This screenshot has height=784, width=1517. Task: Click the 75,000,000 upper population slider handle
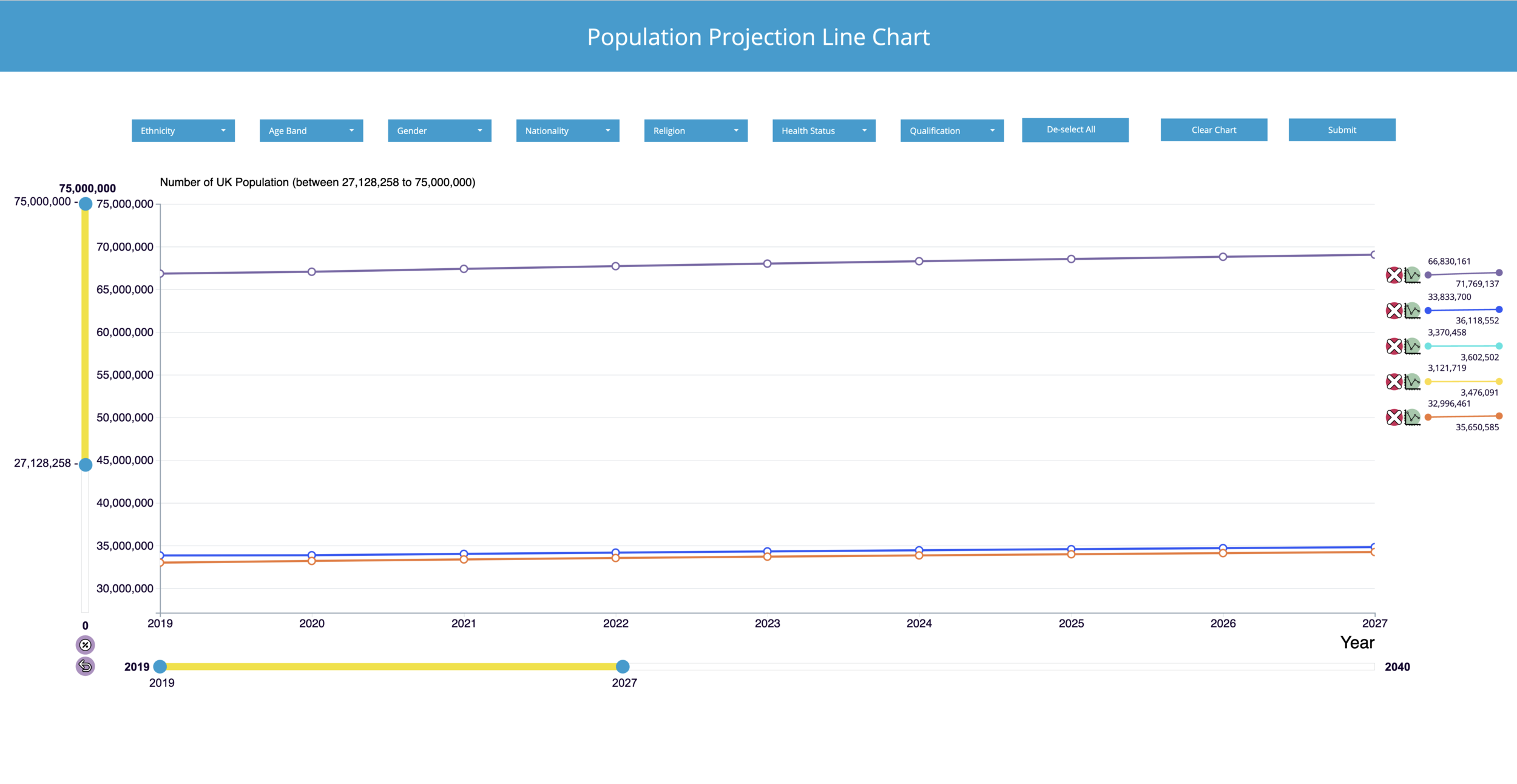point(86,204)
